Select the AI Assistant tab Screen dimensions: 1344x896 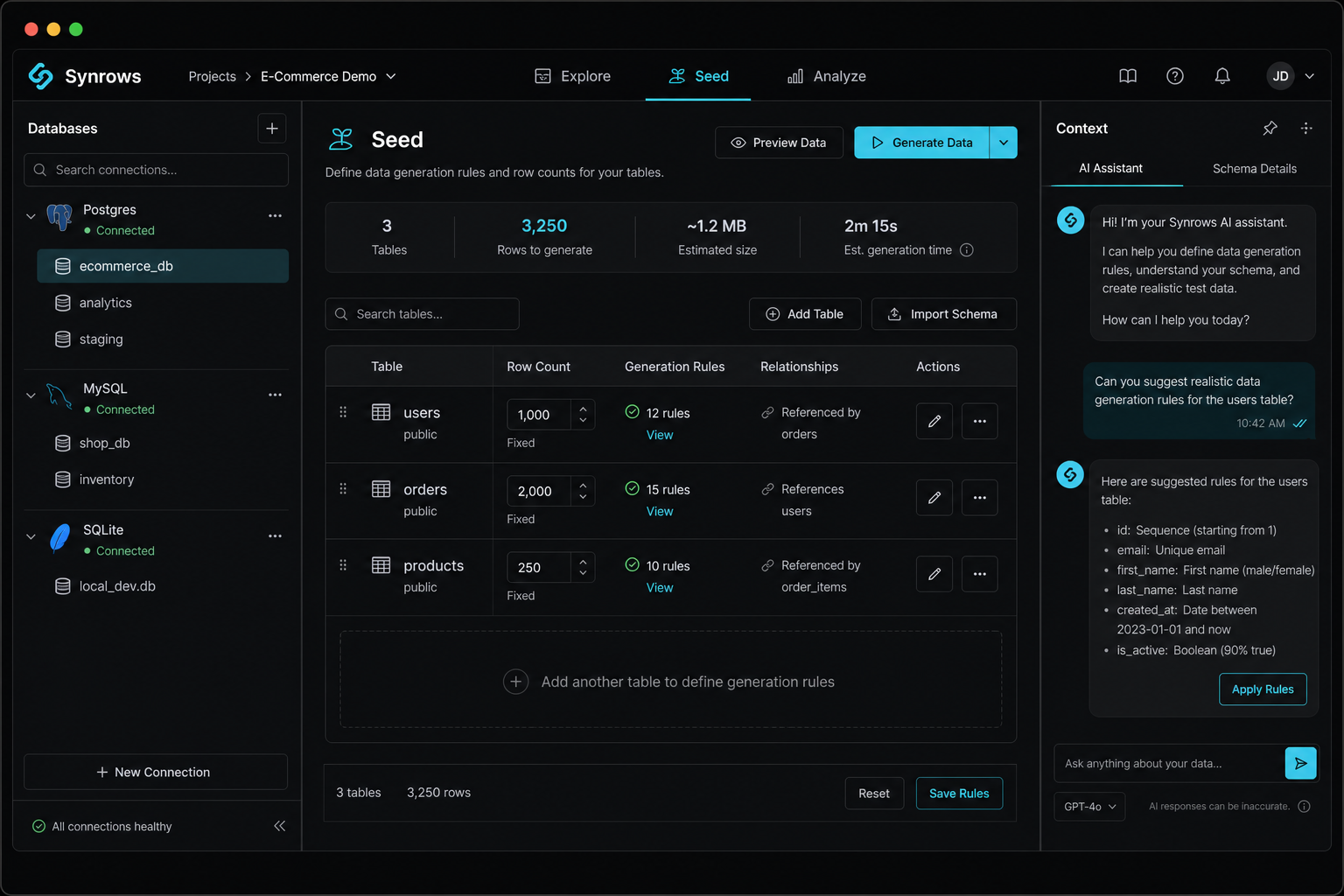coord(1110,168)
